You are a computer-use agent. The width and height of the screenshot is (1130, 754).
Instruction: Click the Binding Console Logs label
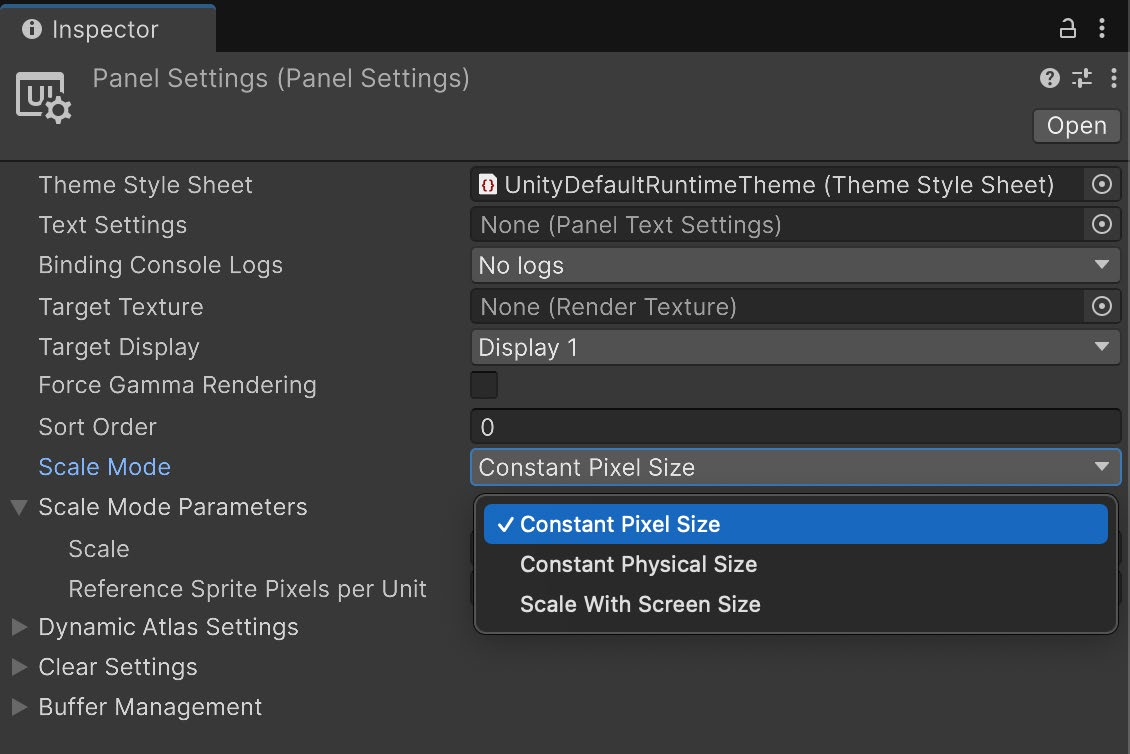coord(161,265)
